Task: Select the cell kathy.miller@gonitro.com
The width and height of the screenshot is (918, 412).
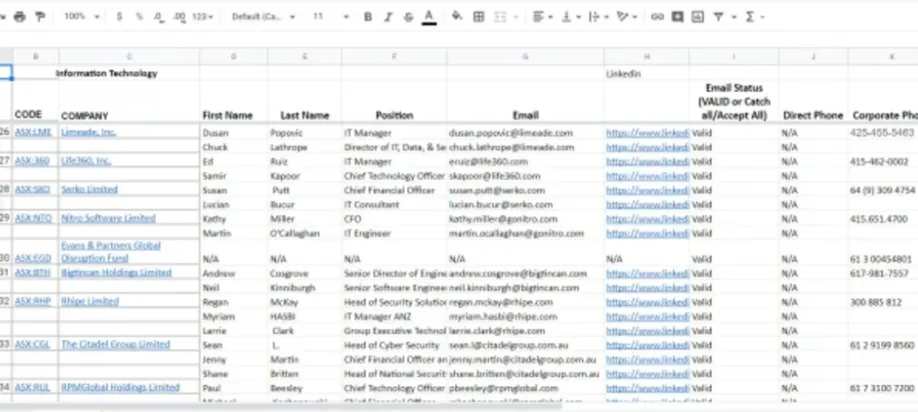Action: click(525, 219)
